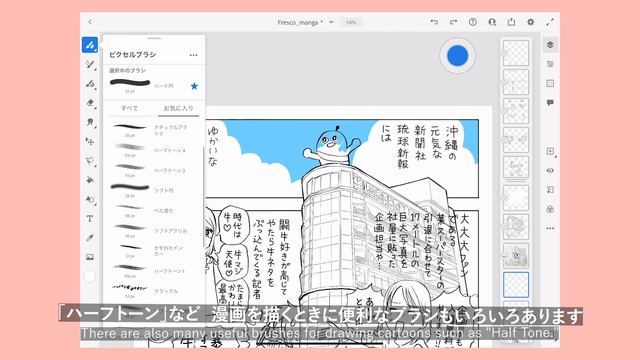Viewport: 640px width, 360px height.
Task: Redo the last action
Action: click(453, 22)
